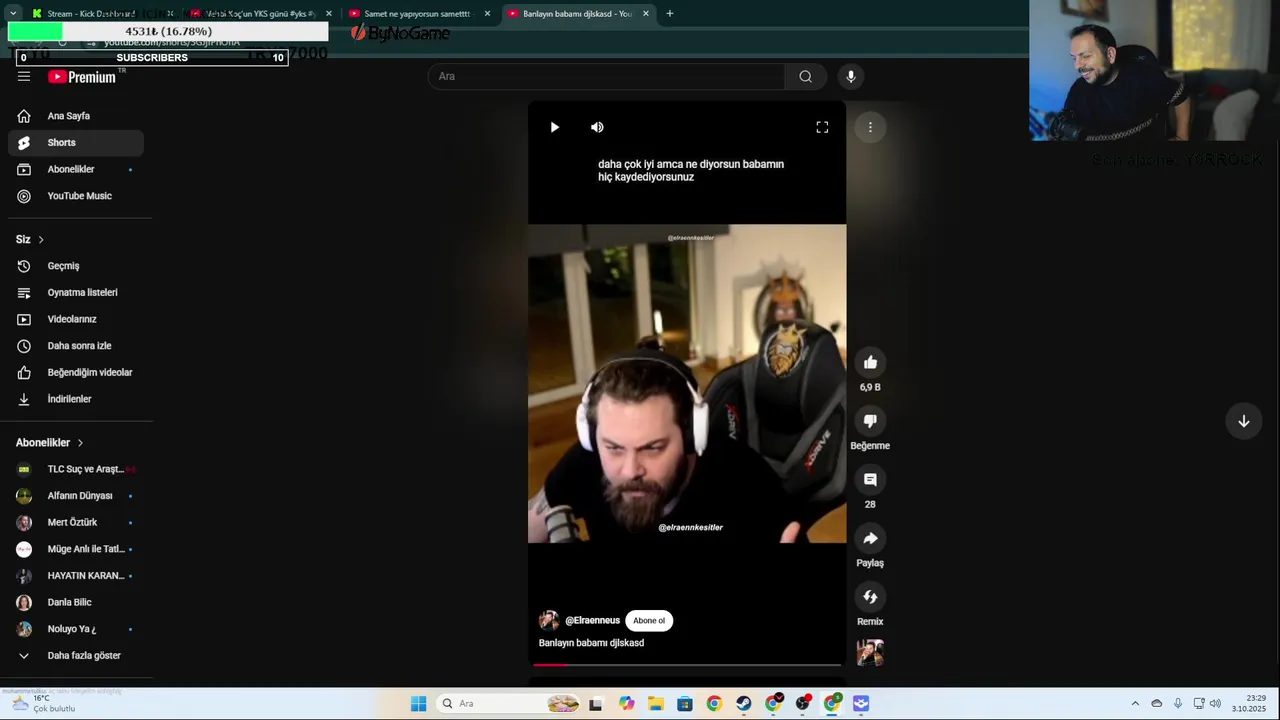Open the @Elraenneus channel name
The image size is (1280, 720).
point(592,621)
